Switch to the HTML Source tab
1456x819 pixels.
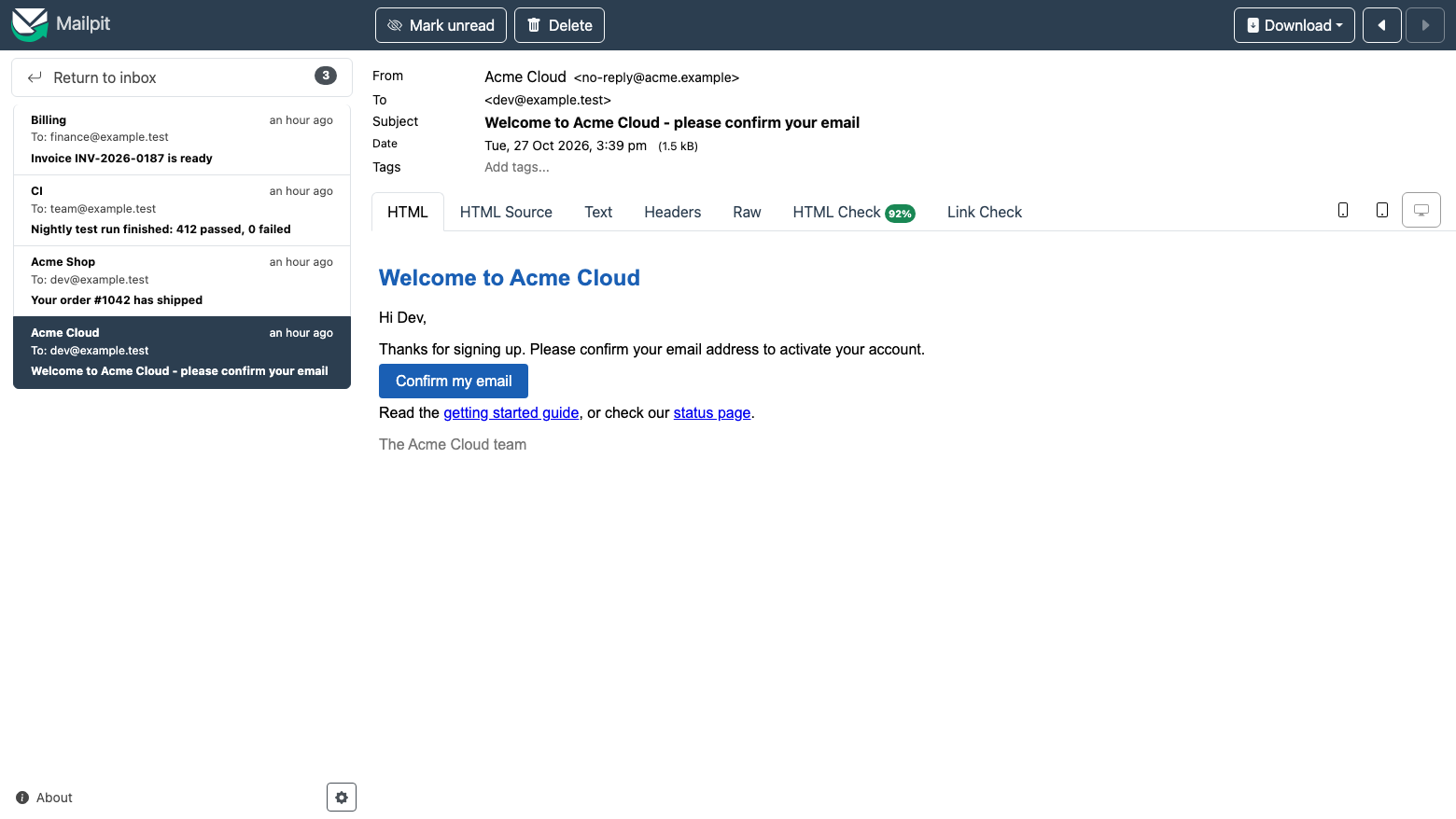[506, 212]
